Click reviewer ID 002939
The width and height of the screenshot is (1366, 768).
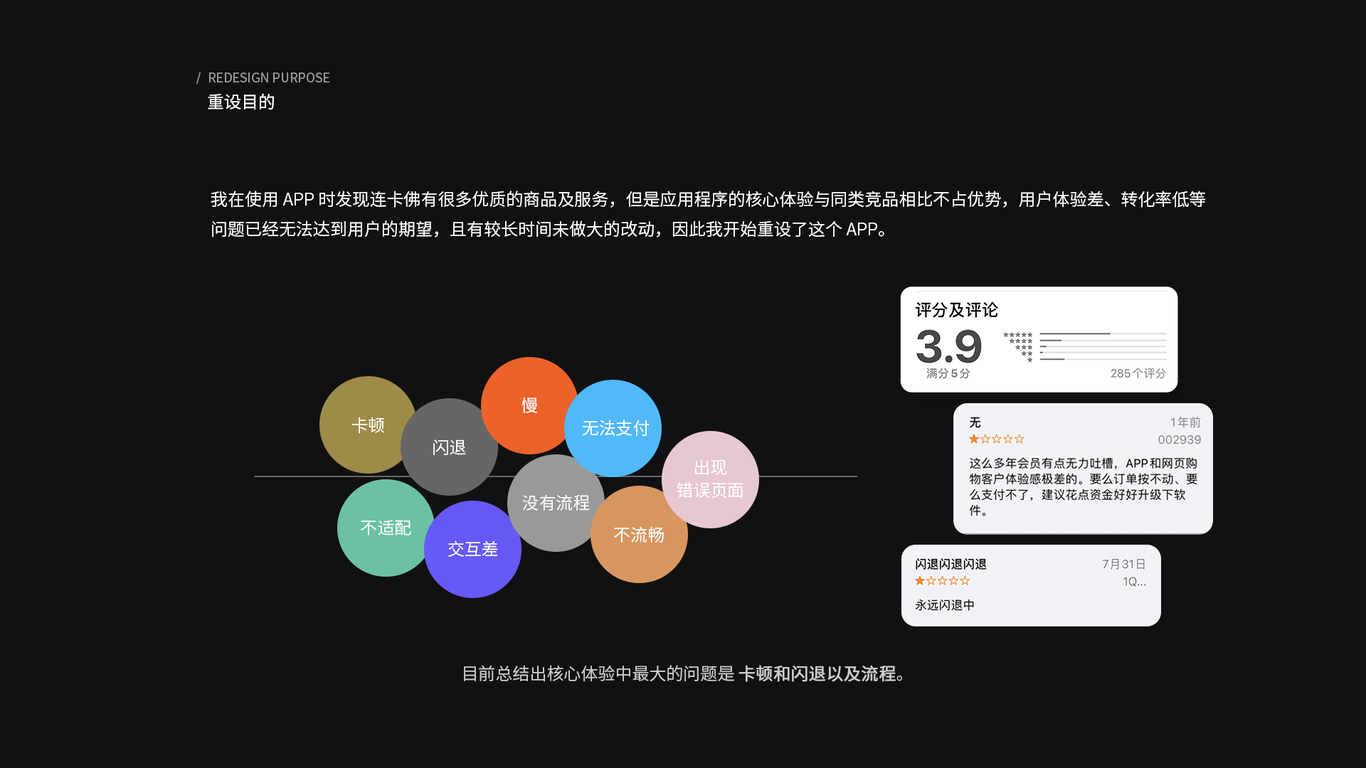pyautogui.click(x=1180, y=440)
